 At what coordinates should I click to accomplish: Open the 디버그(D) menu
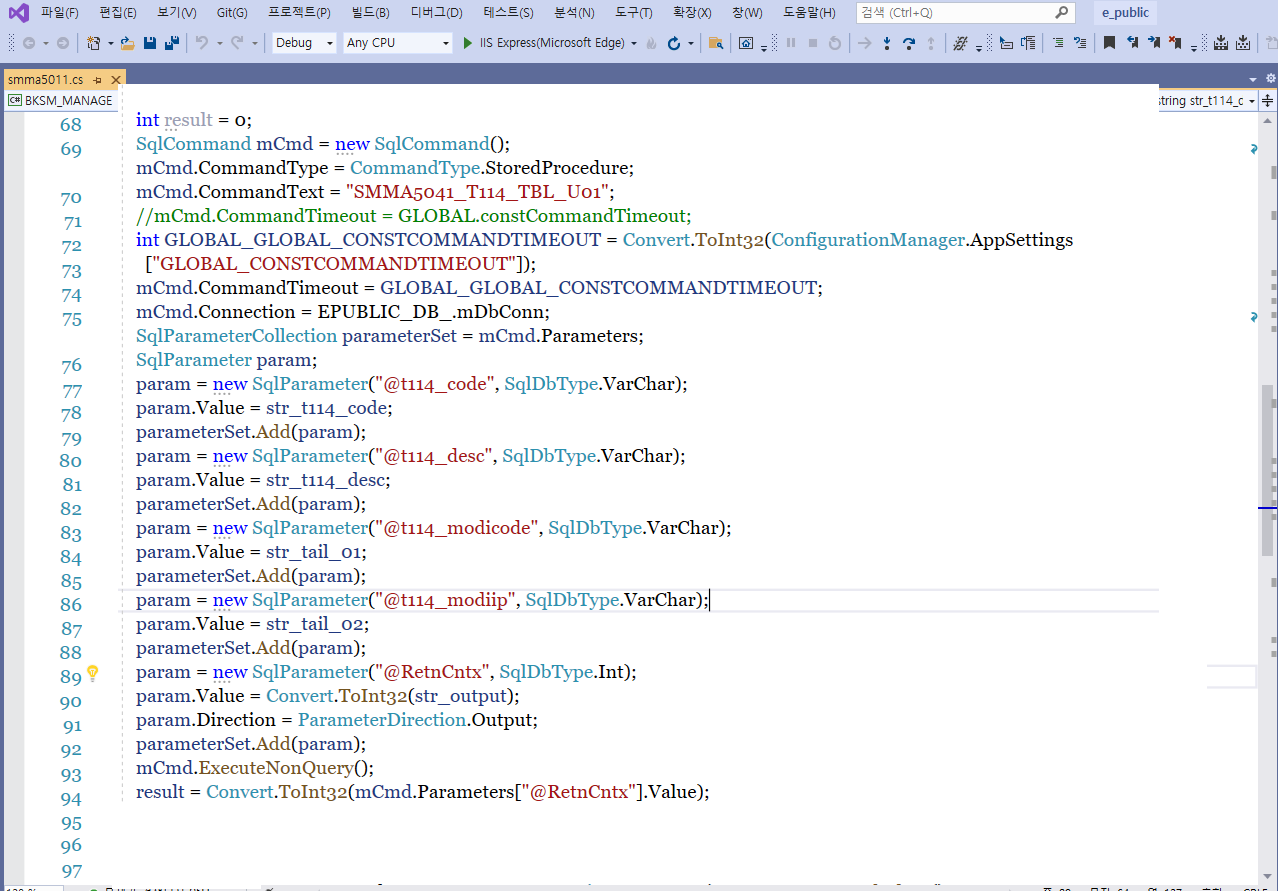436,13
